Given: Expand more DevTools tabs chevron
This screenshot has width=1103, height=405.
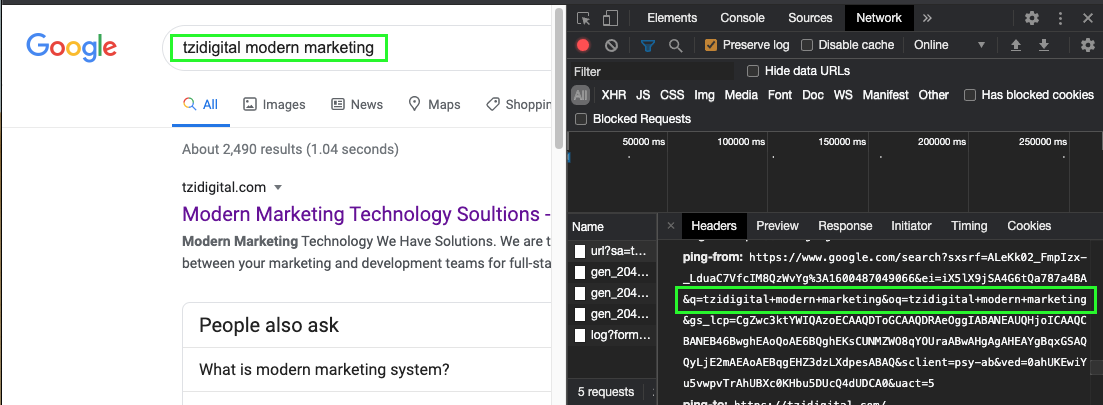Looking at the screenshot, I should click(x=927, y=18).
